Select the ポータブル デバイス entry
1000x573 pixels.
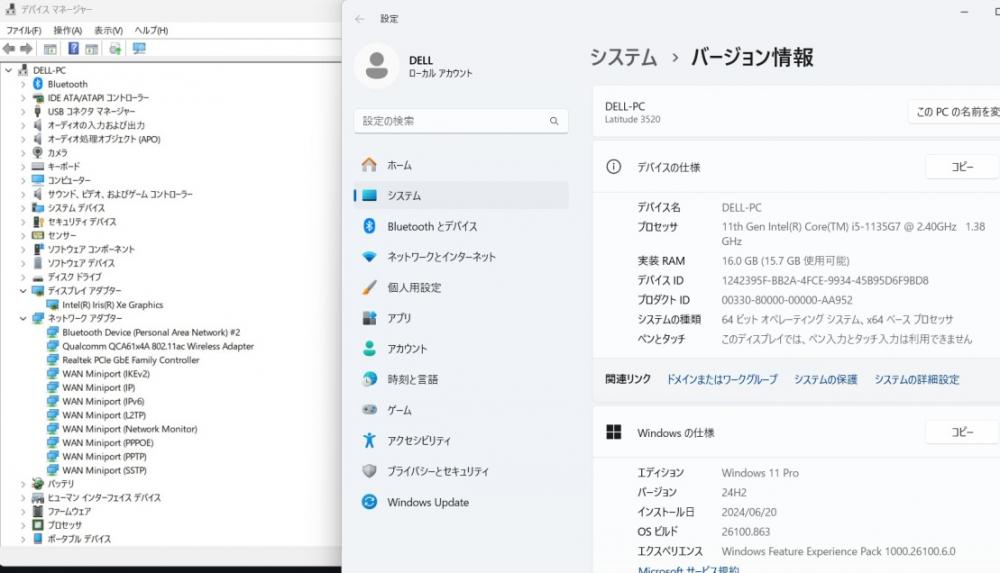click(x=79, y=539)
